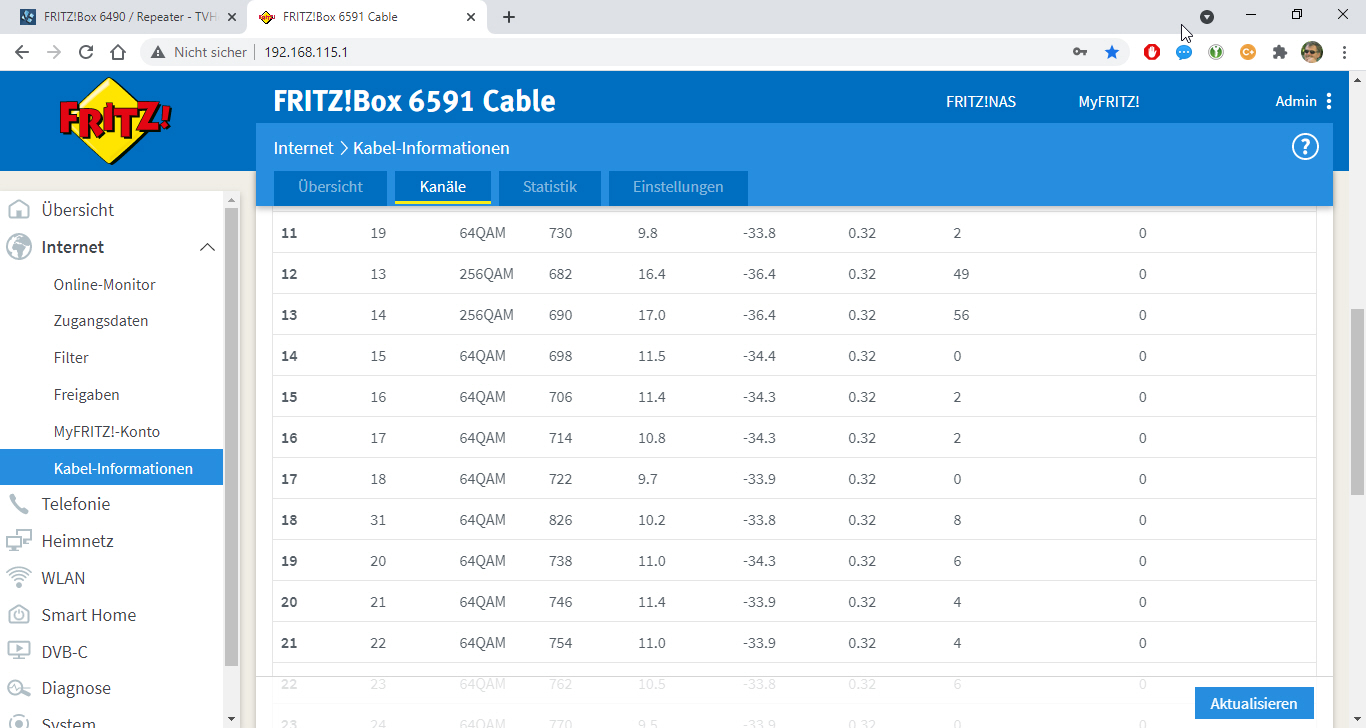Image resolution: width=1366 pixels, height=728 pixels.
Task: Close the FRITZ!Box 6591 Cable tab
Action: (x=471, y=17)
